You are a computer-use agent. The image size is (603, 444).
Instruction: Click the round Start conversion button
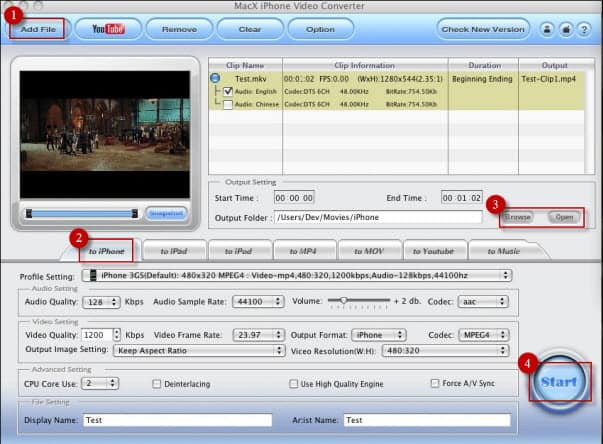point(560,381)
